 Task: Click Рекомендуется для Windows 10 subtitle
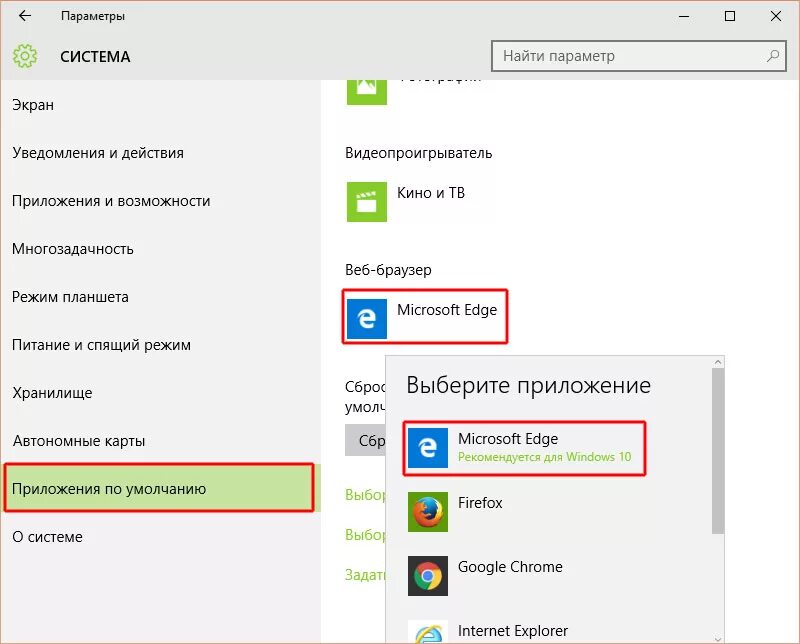[x=544, y=457]
